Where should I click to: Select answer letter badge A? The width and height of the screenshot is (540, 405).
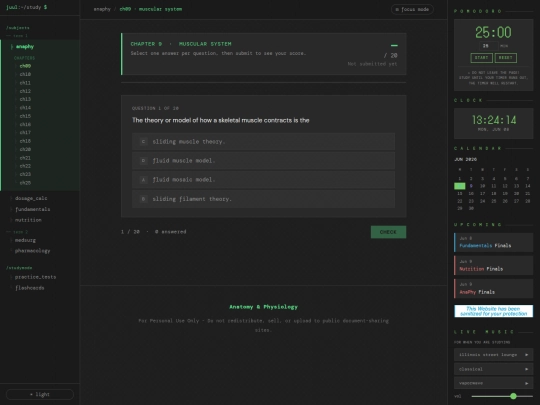(x=144, y=180)
